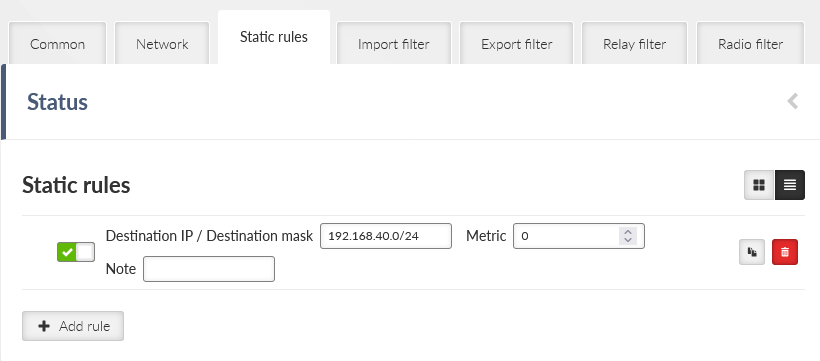Switch to grid view of static rules
This screenshot has width=820, height=361.
pyautogui.click(x=759, y=185)
